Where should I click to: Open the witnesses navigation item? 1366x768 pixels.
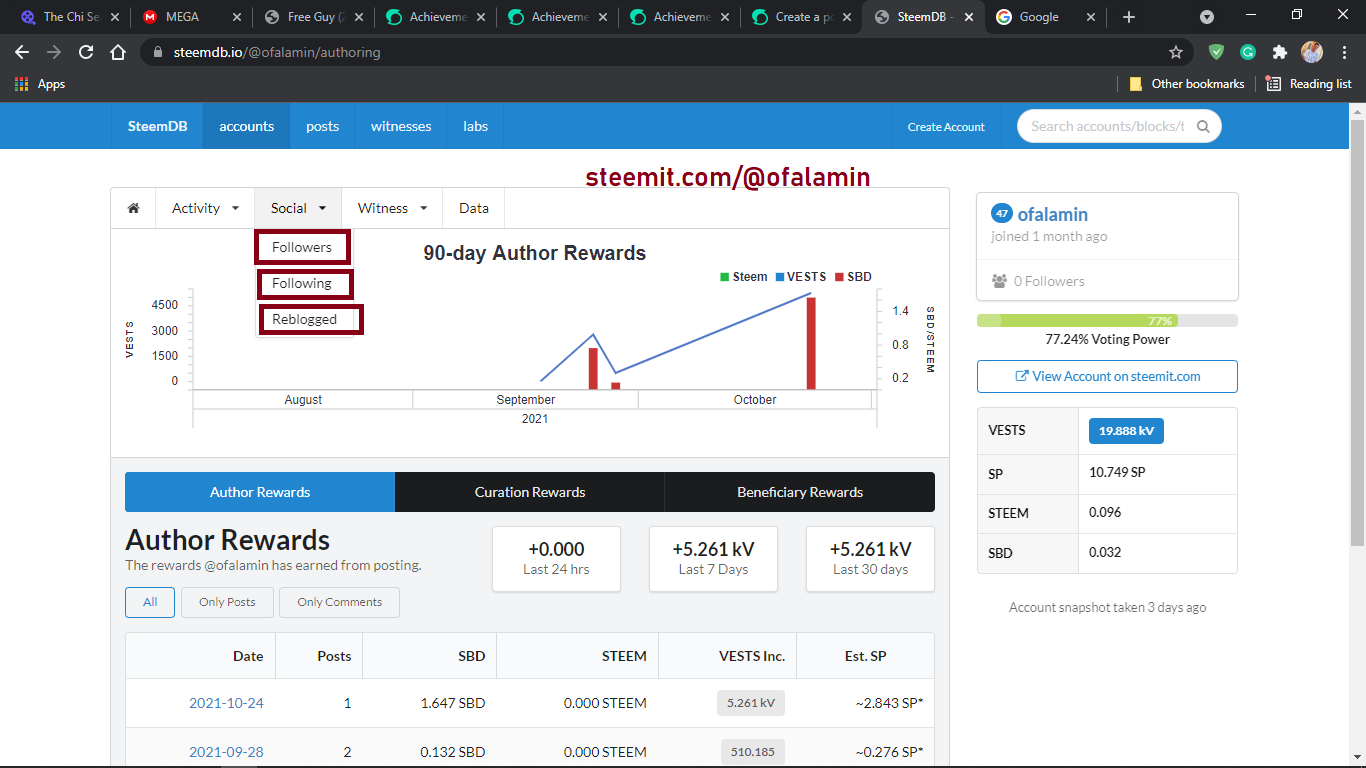click(x=401, y=126)
